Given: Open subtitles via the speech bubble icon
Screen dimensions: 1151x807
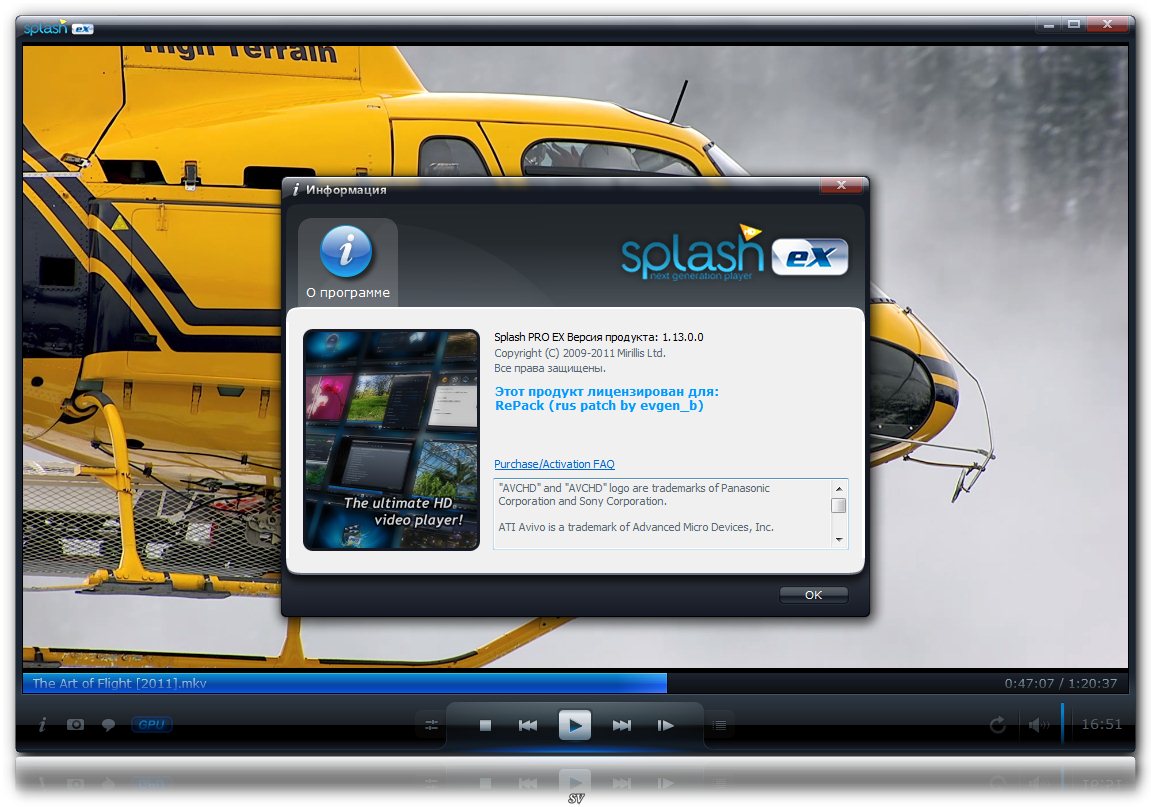Looking at the screenshot, I should [108, 725].
